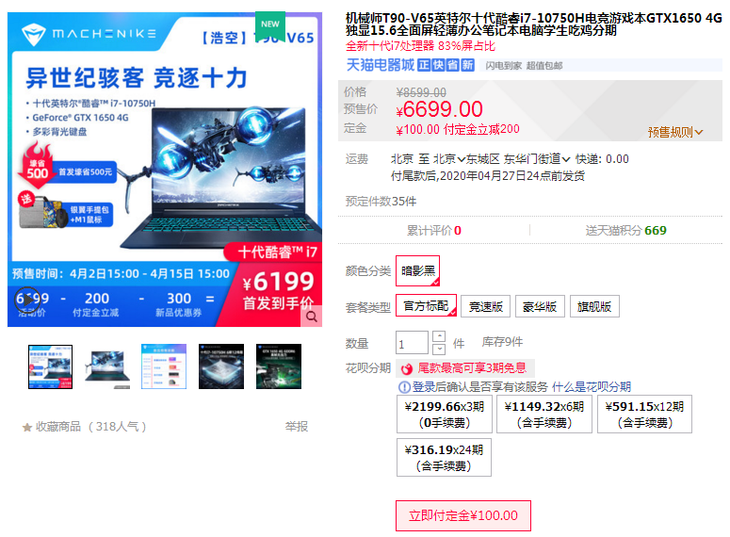
Task: Select the second laptop front view thumbnail
Action: pos(108,367)
